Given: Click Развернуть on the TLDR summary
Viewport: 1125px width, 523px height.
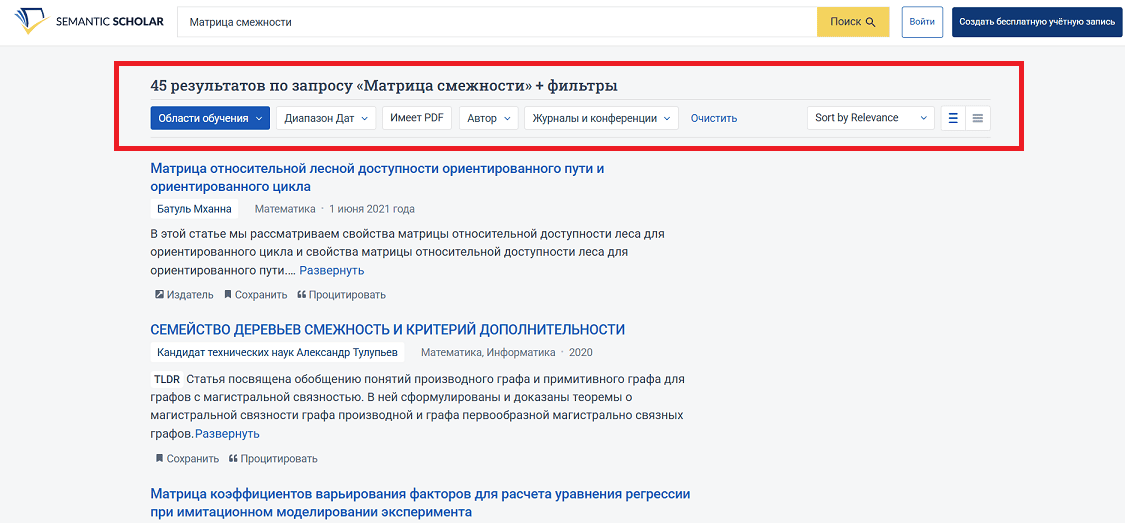Looking at the screenshot, I should coord(227,434).
